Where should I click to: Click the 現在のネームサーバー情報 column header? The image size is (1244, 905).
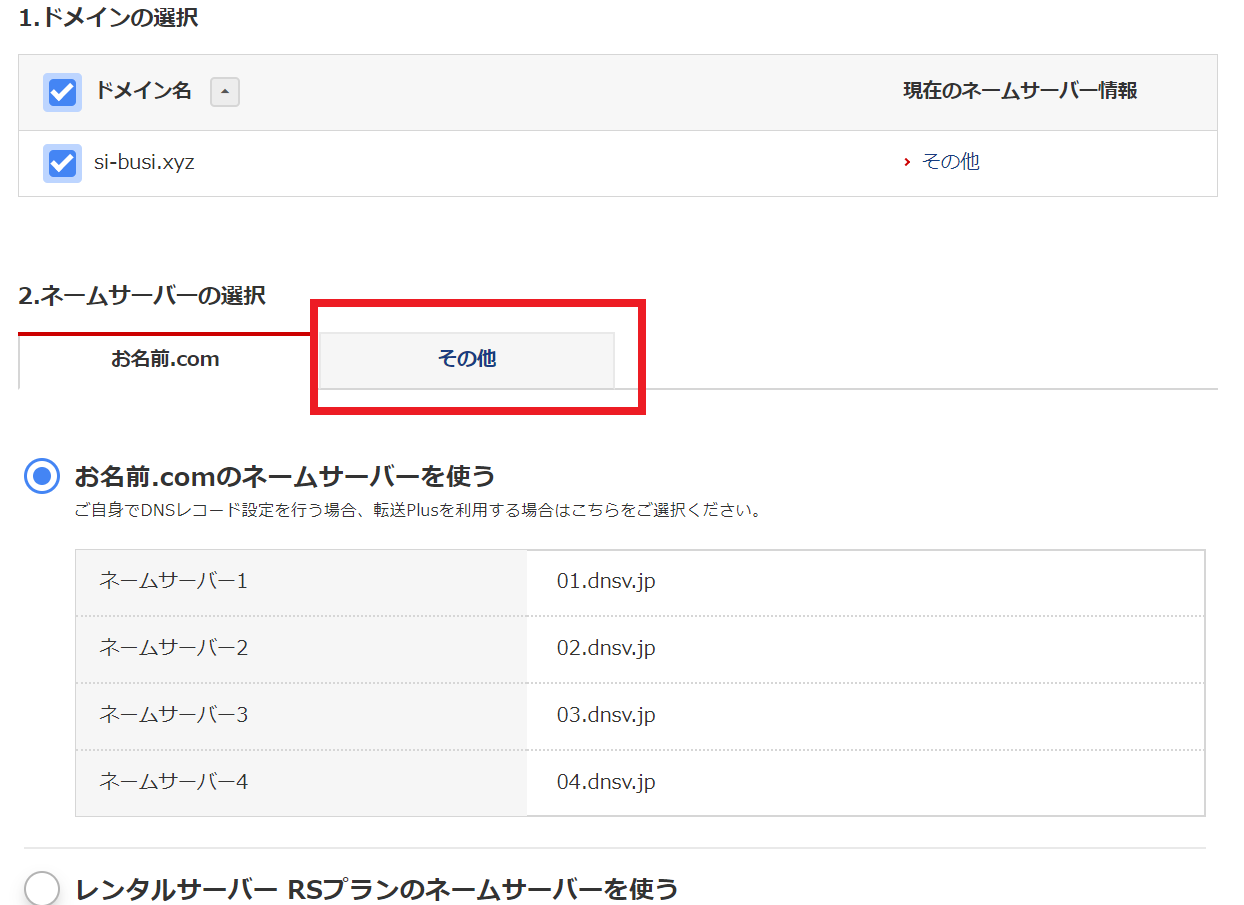pyautogui.click(x=1020, y=91)
